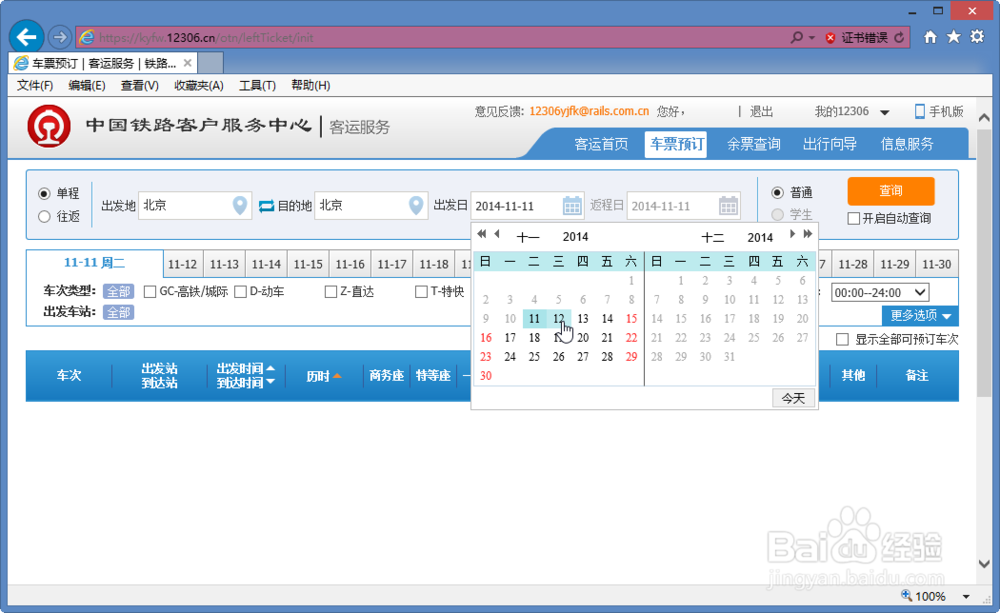Sort by 出发时间 ascending arrow

pyautogui.click(x=270, y=368)
